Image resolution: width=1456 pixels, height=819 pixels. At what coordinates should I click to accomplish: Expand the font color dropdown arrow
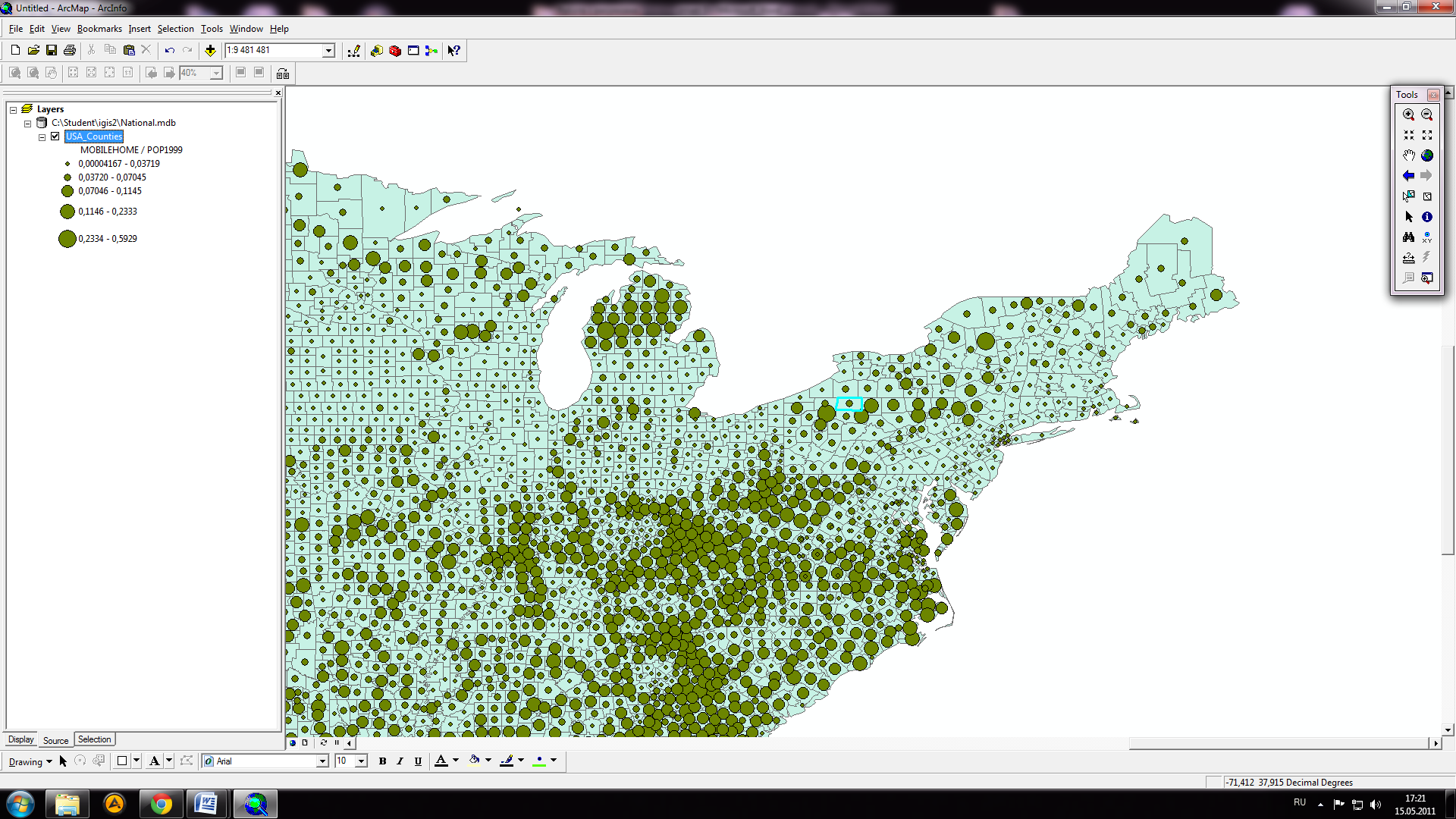tap(456, 761)
